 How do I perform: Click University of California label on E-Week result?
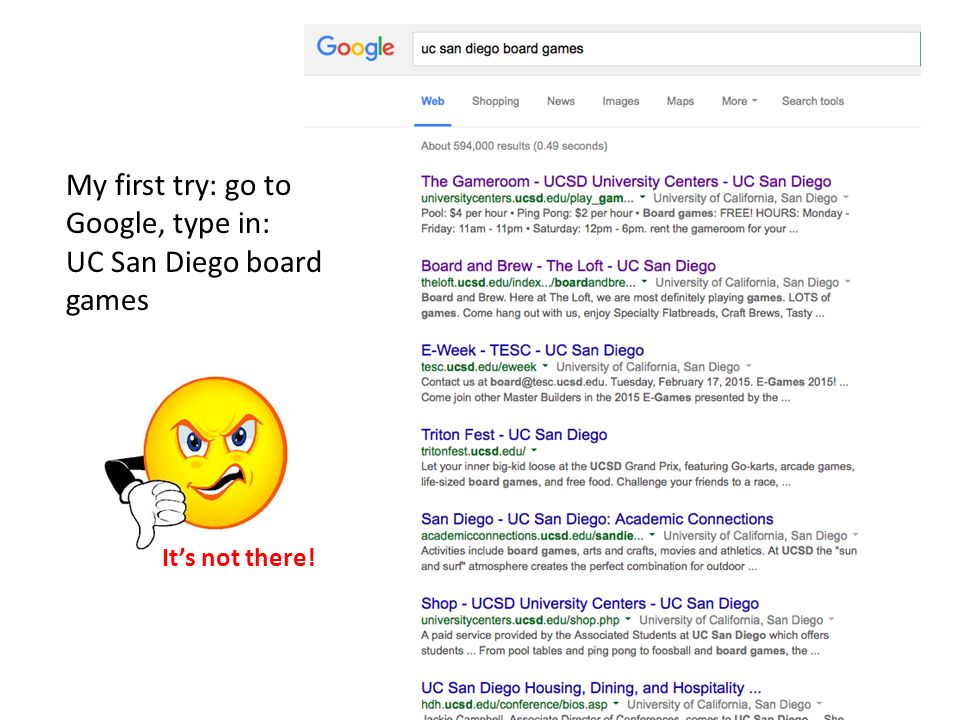pos(648,367)
